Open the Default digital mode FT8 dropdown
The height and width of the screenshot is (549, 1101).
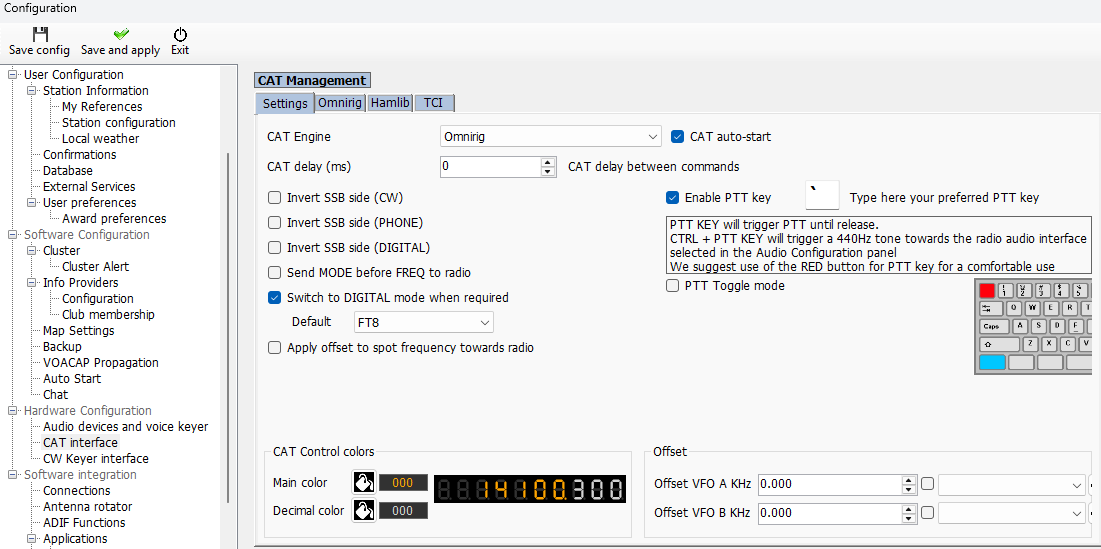(423, 322)
